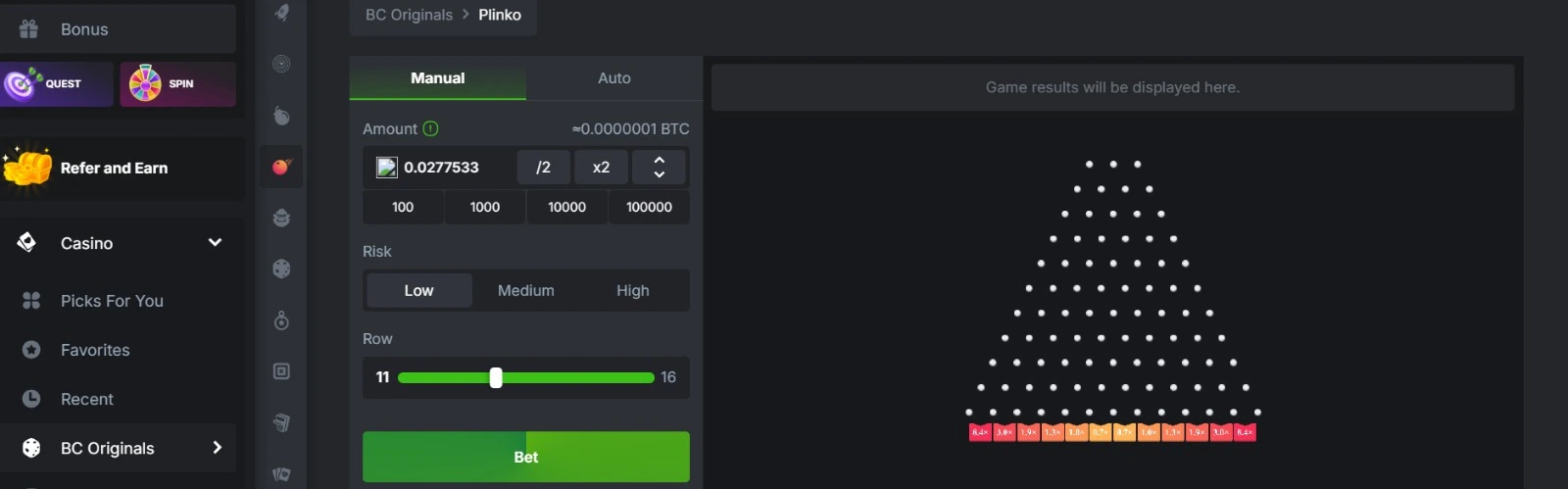Viewport: 1568px width, 489px height.
Task: Select the highlighted Plinko ball sidebar icon
Action: pyautogui.click(x=281, y=167)
